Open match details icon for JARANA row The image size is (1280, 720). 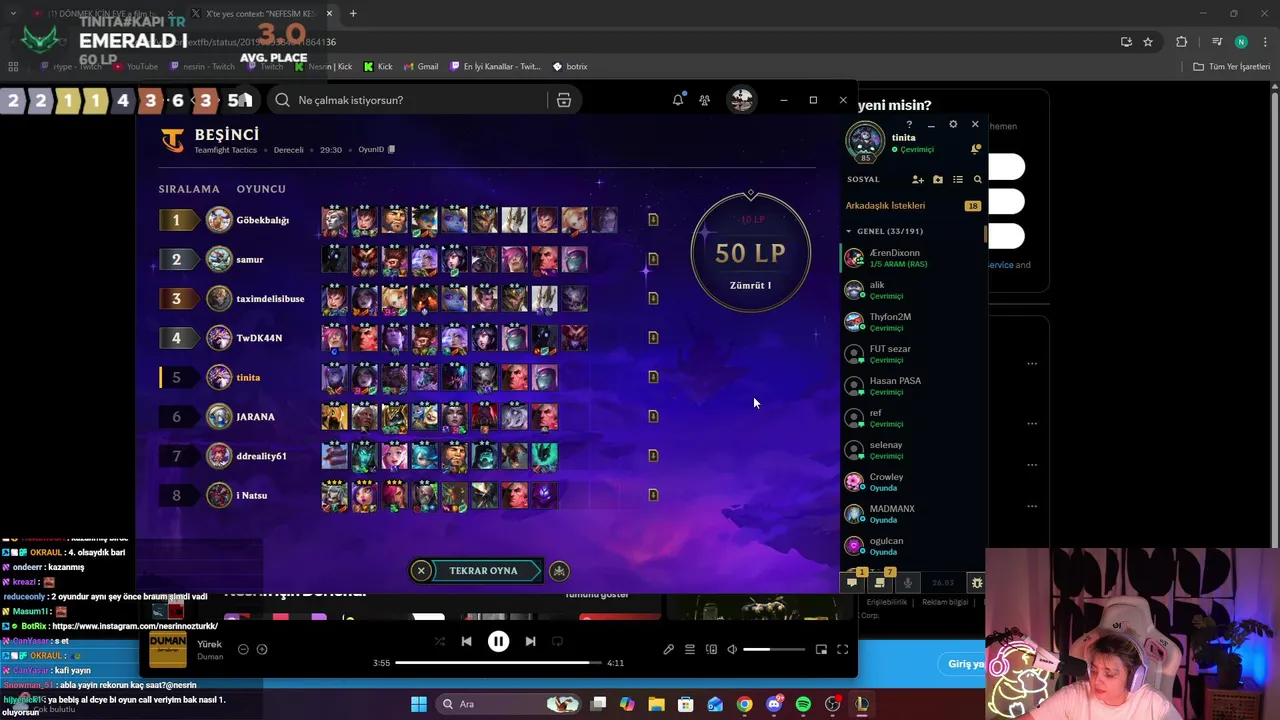click(653, 416)
